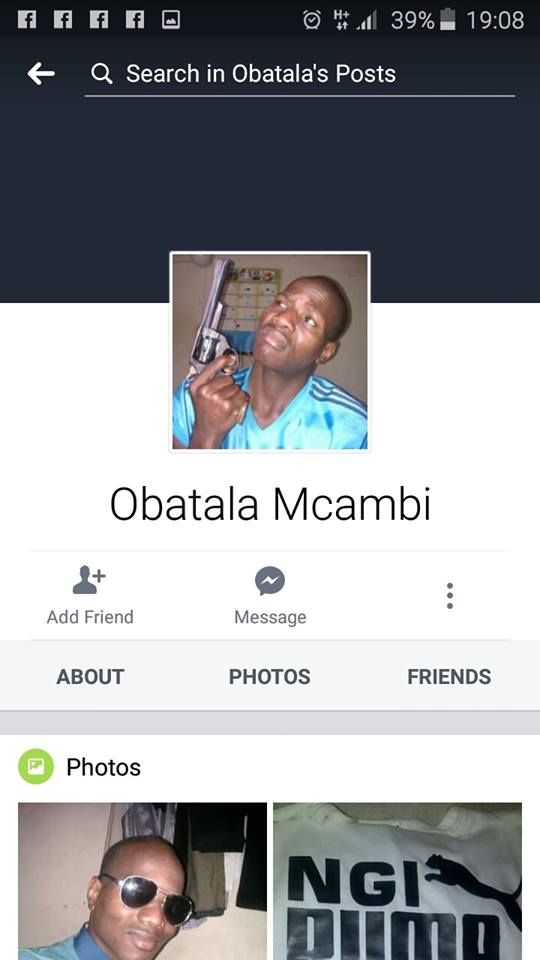This screenshot has width=540, height=960.
Task: Tap the green Photos section icon
Action: pos(36,766)
